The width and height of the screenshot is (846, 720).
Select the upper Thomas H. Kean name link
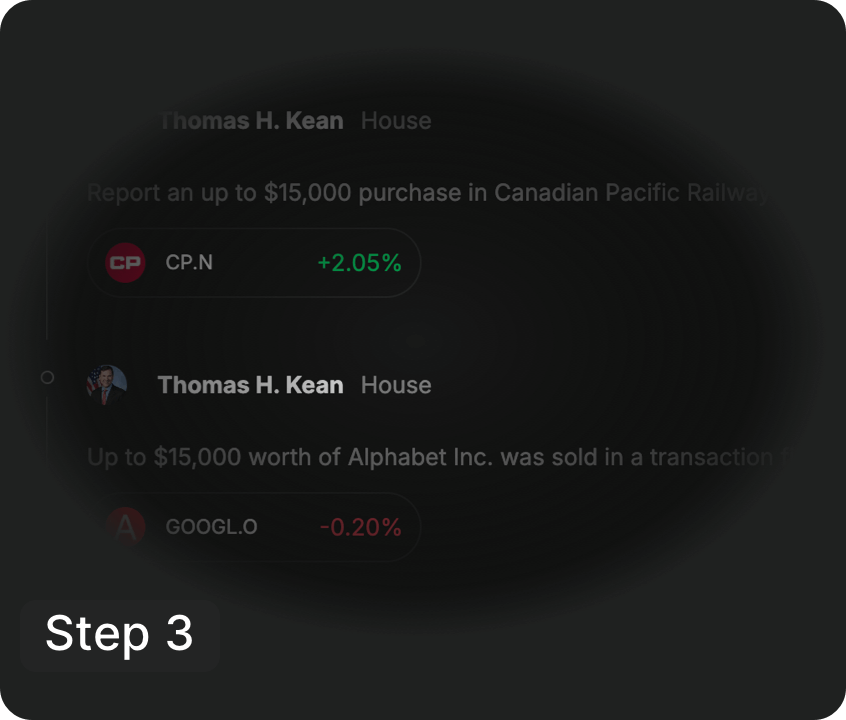249,120
